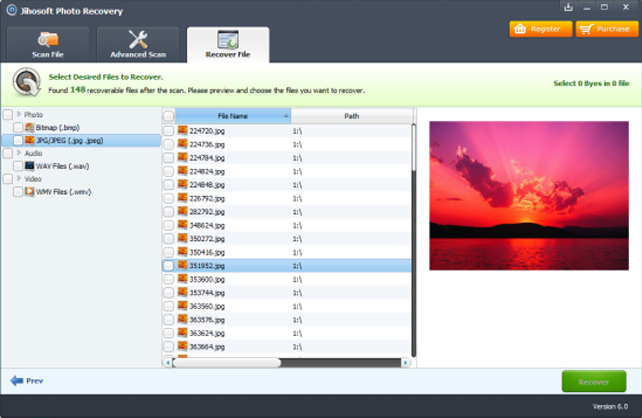Viewport: 642px width, 418px height.
Task: Collapse the Photo category tree arrow
Action: tap(18, 115)
